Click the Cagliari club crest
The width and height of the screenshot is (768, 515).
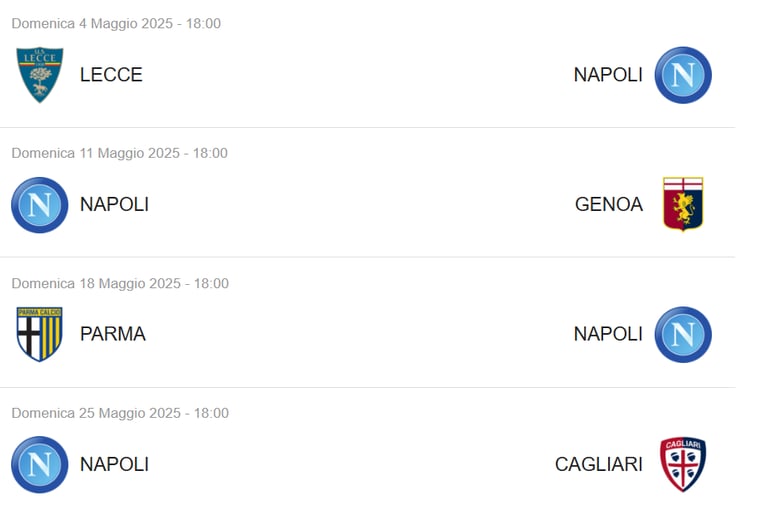click(683, 464)
